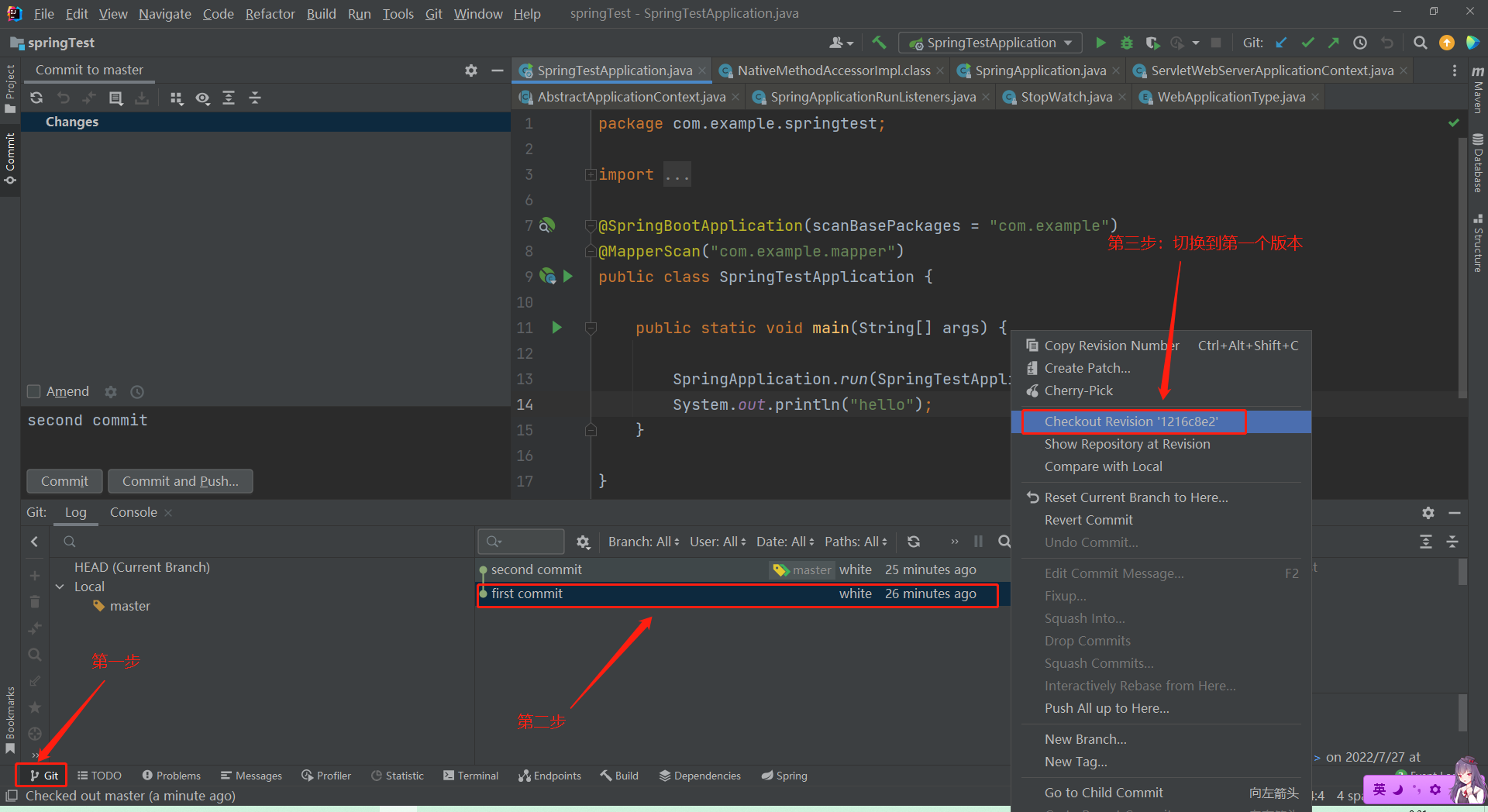Click the Git log search field
The width and height of the screenshot is (1488, 812).
pos(521,542)
